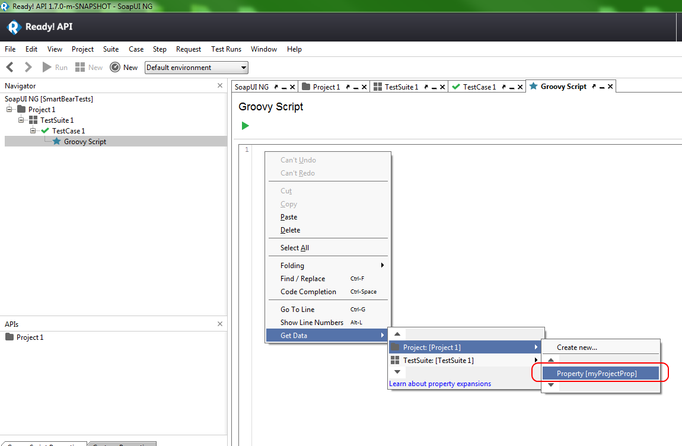Switch to the TestSuite 1 tab
682x446 pixels.
click(x=401, y=87)
